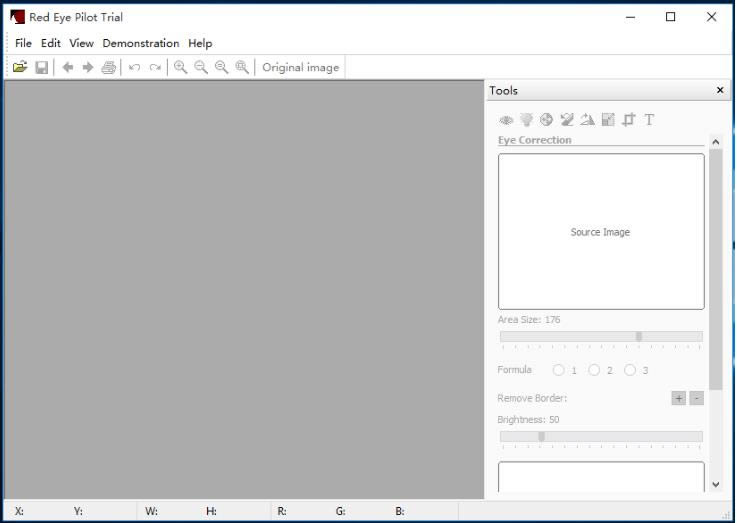Click the Zoom In magnifier with plus
The width and height of the screenshot is (737, 523).
(180, 67)
